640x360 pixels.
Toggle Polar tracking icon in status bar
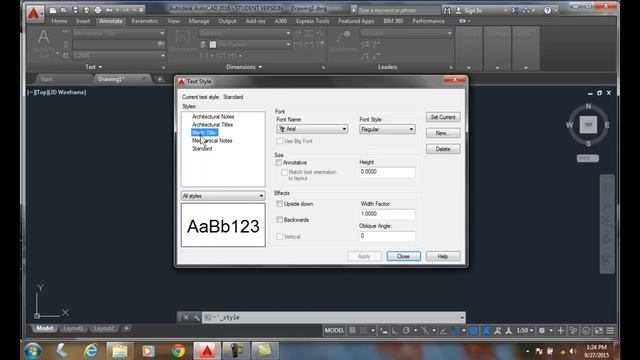click(x=406, y=331)
